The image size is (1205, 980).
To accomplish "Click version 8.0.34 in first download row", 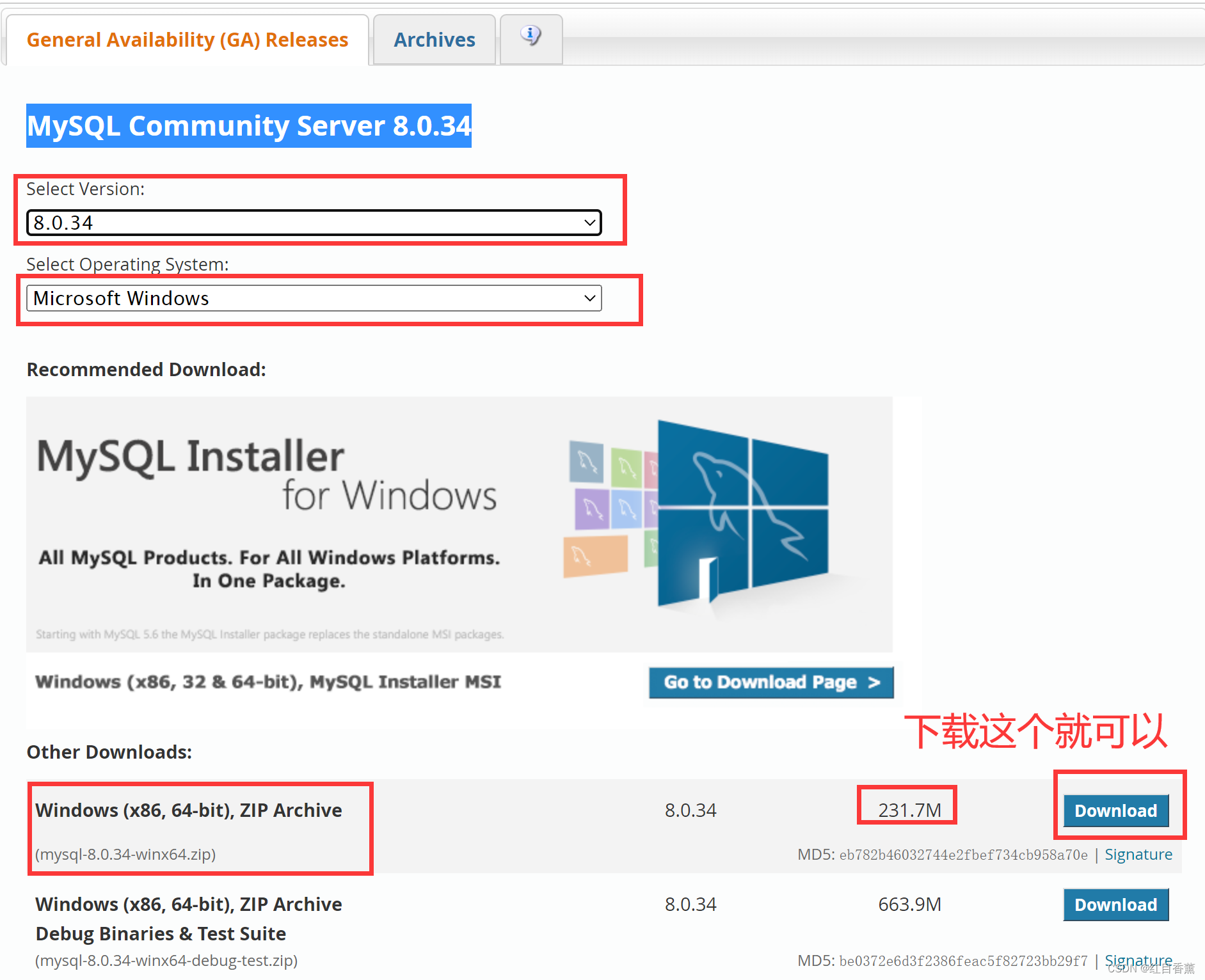I will click(x=690, y=810).
